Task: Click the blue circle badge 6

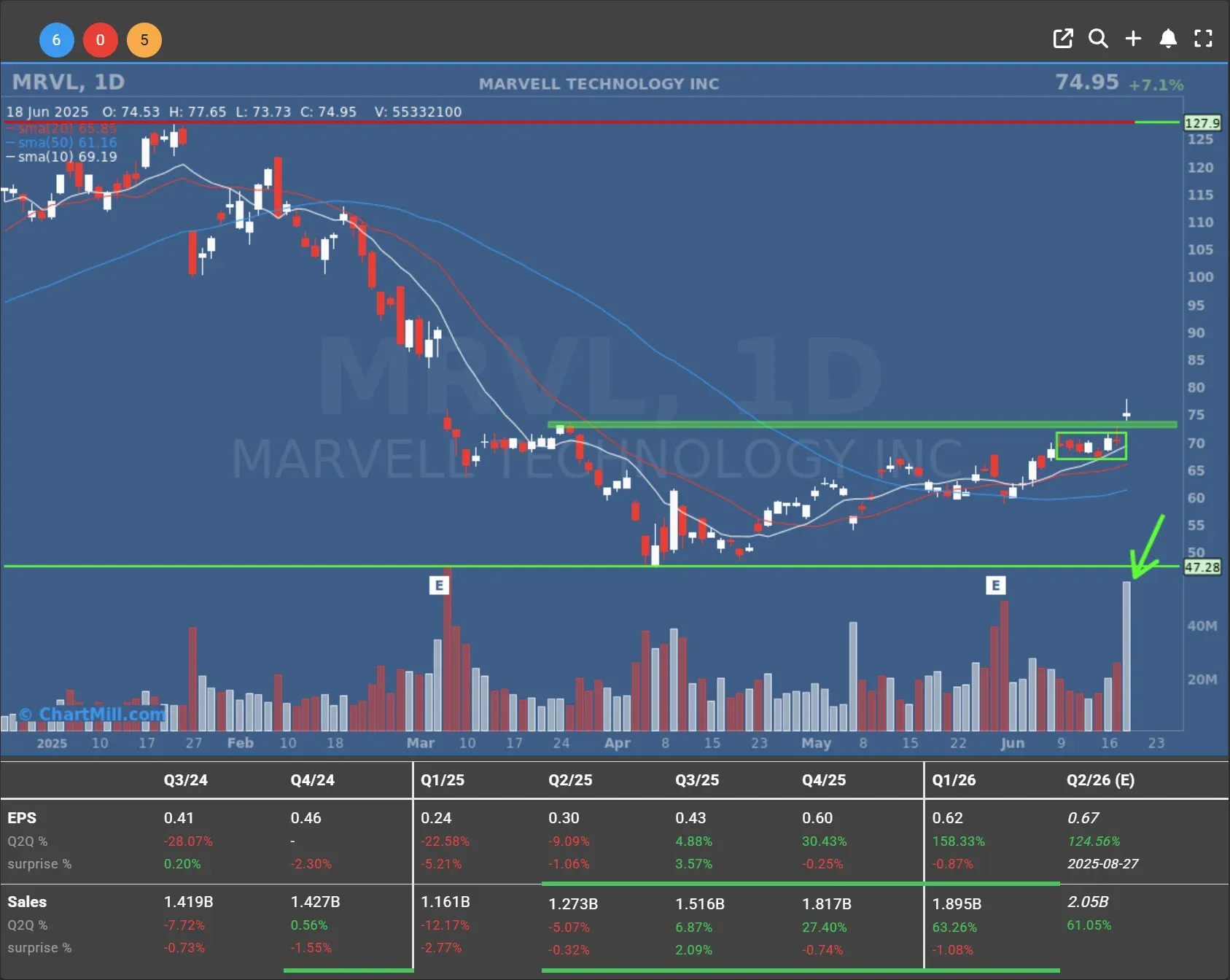Action: pos(56,40)
